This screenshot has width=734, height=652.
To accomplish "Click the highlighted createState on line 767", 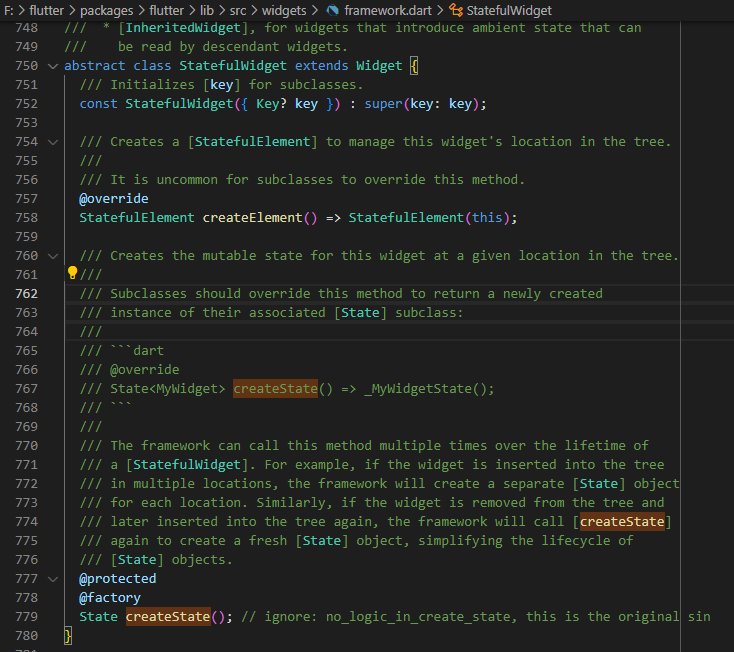I will (x=275, y=389).
